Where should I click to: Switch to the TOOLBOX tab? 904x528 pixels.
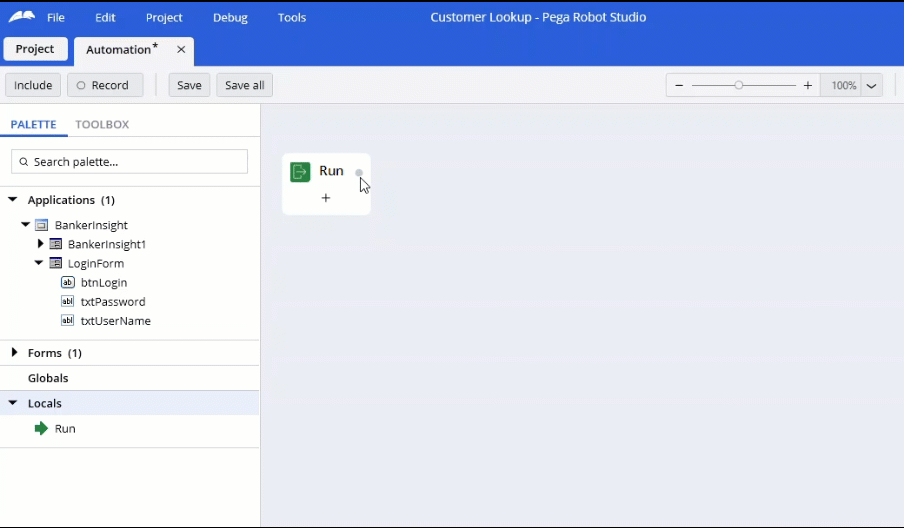[x=102, y=125]
